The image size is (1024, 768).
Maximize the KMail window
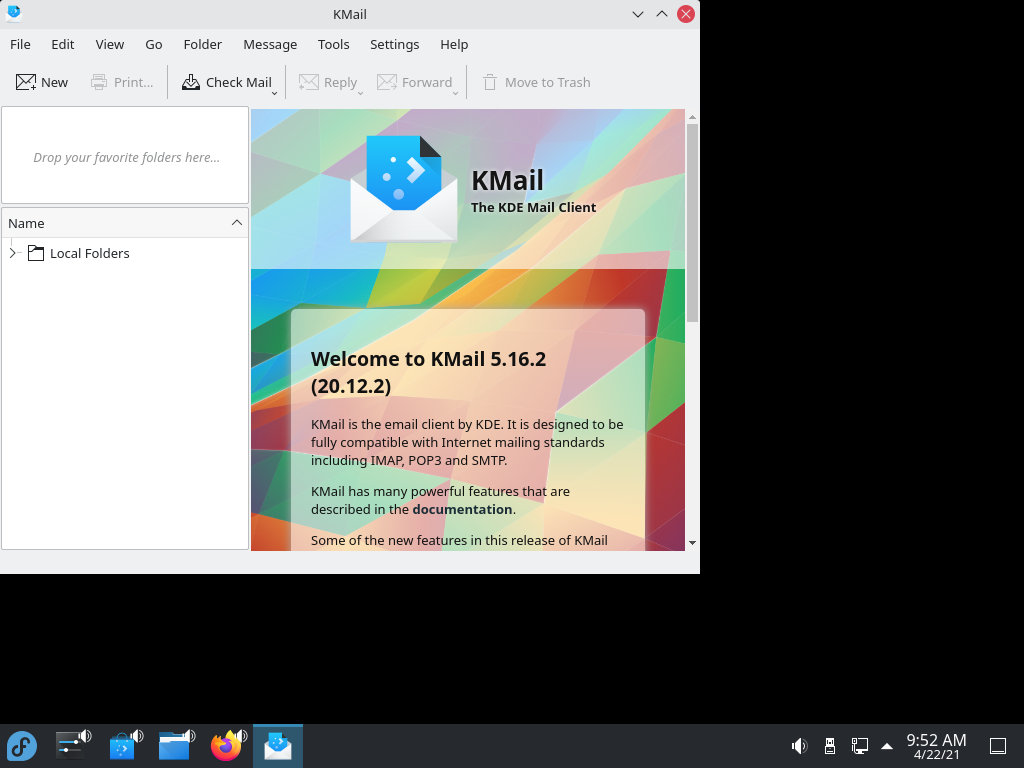[x=662, y=14]
